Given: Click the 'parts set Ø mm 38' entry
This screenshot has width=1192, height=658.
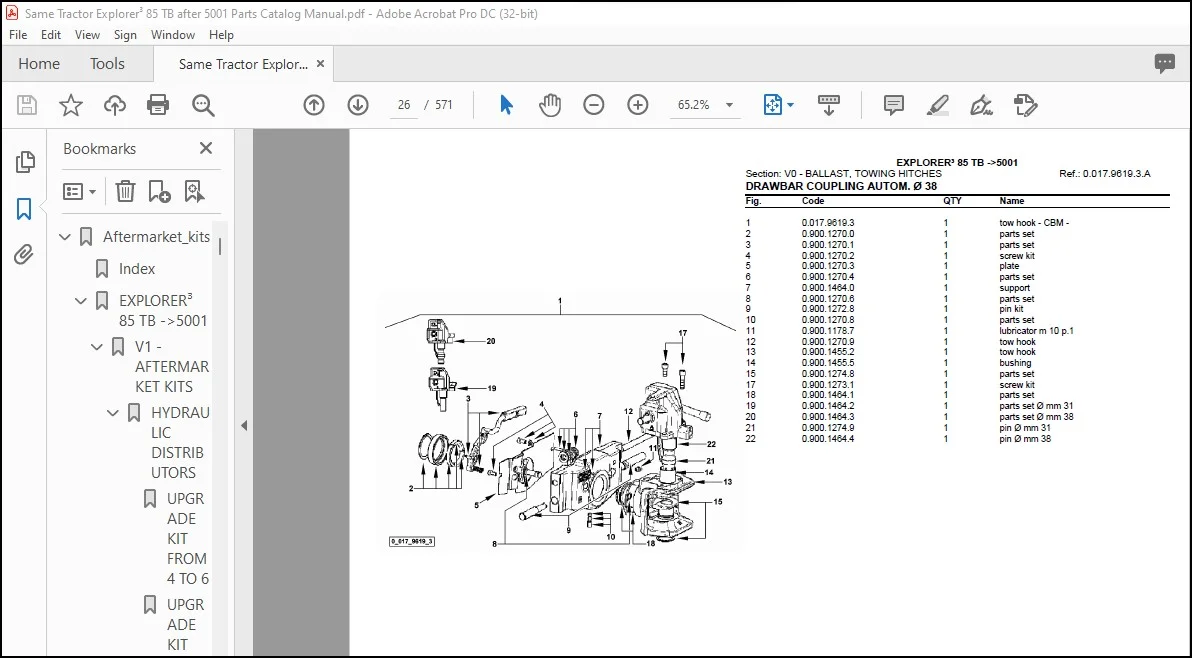Looking at the screenshot, I should click(1036, 416).
